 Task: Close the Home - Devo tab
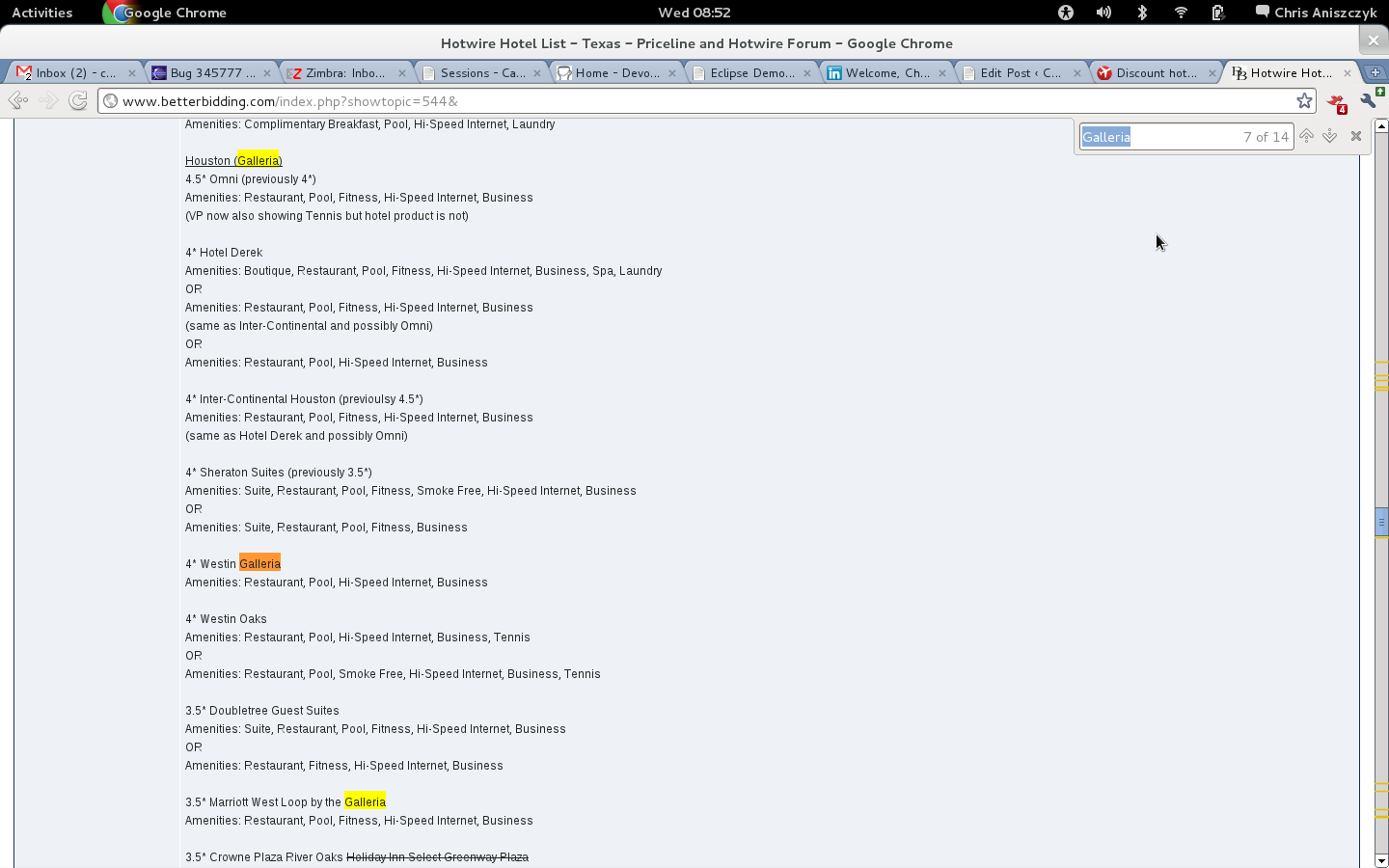coord(672,73)
